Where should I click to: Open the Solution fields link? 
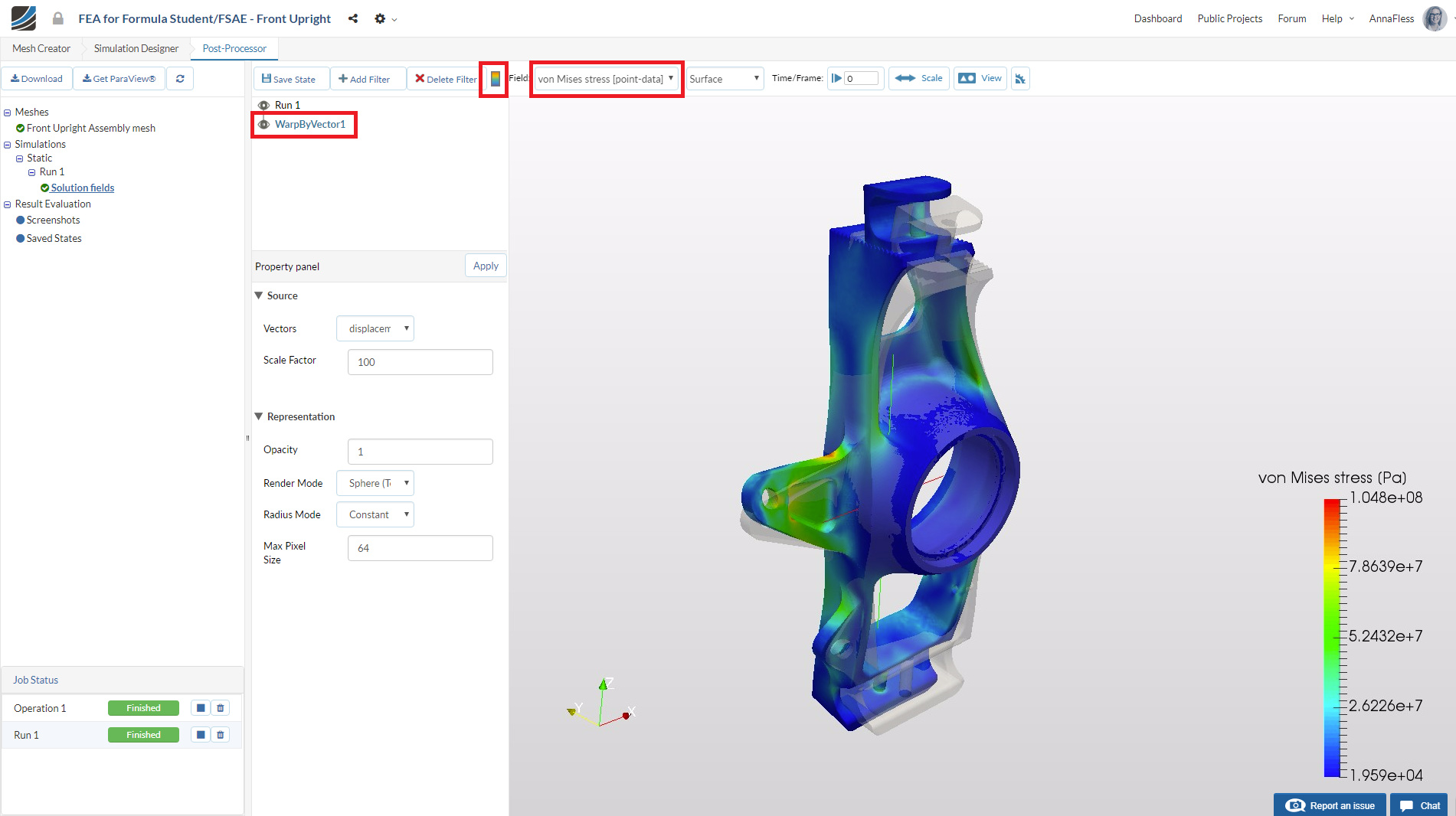83,188
